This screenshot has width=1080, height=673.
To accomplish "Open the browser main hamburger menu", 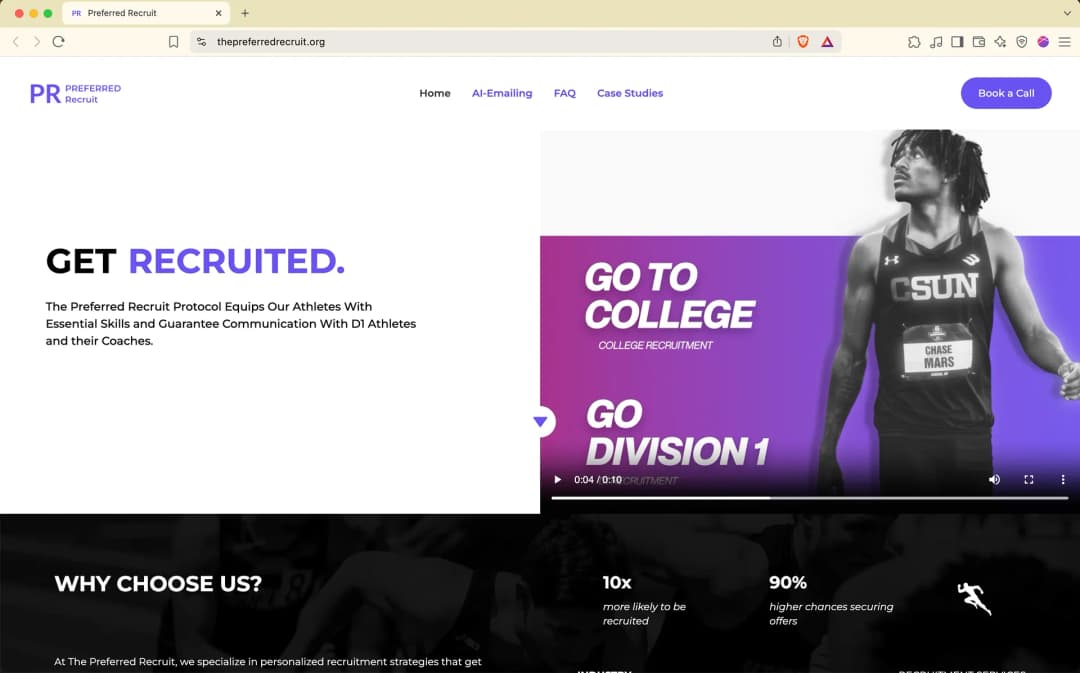I will tap(1065, 42).
